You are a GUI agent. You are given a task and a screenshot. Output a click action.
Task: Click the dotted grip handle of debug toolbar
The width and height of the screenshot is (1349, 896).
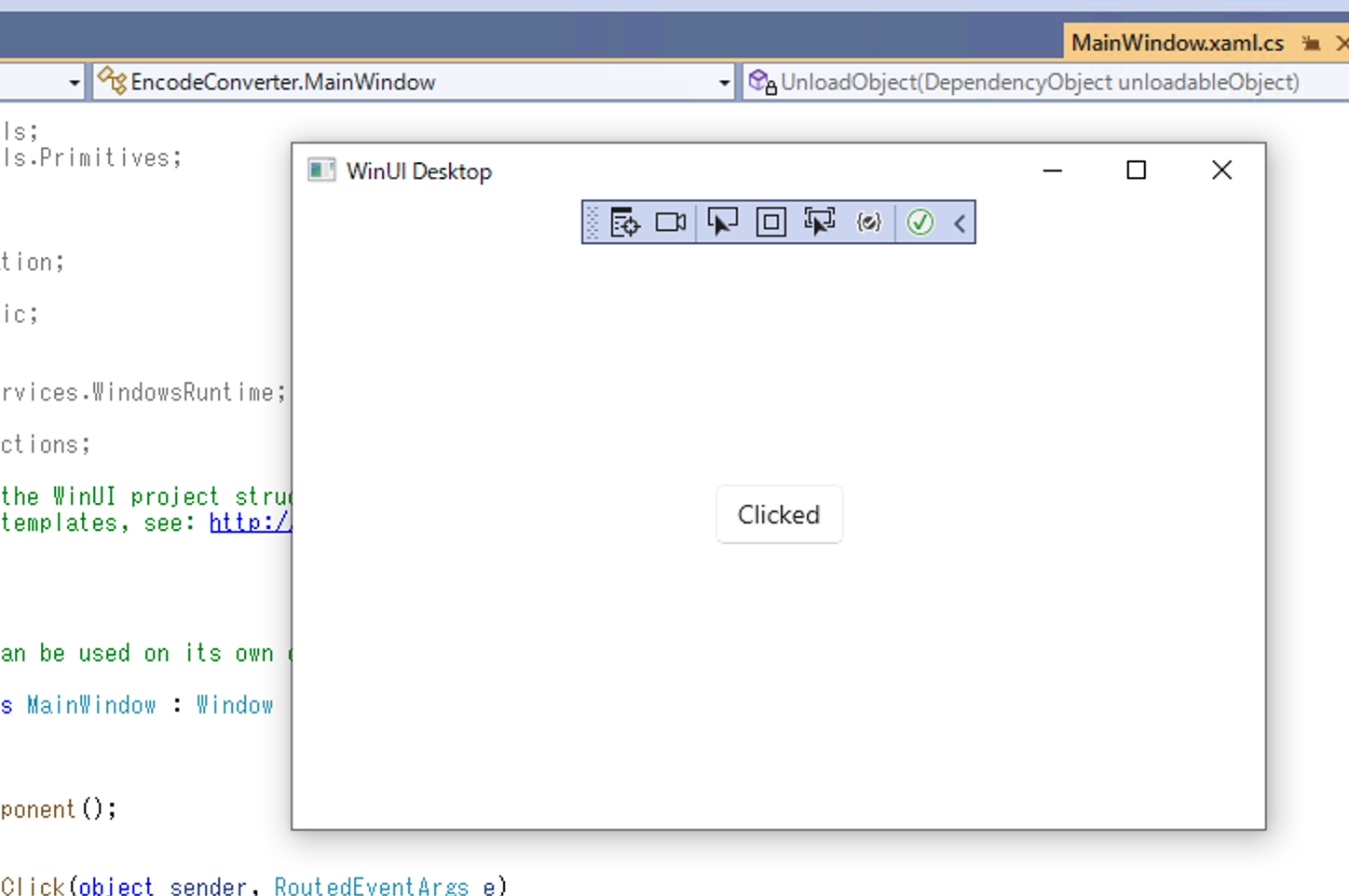[593, 223]
